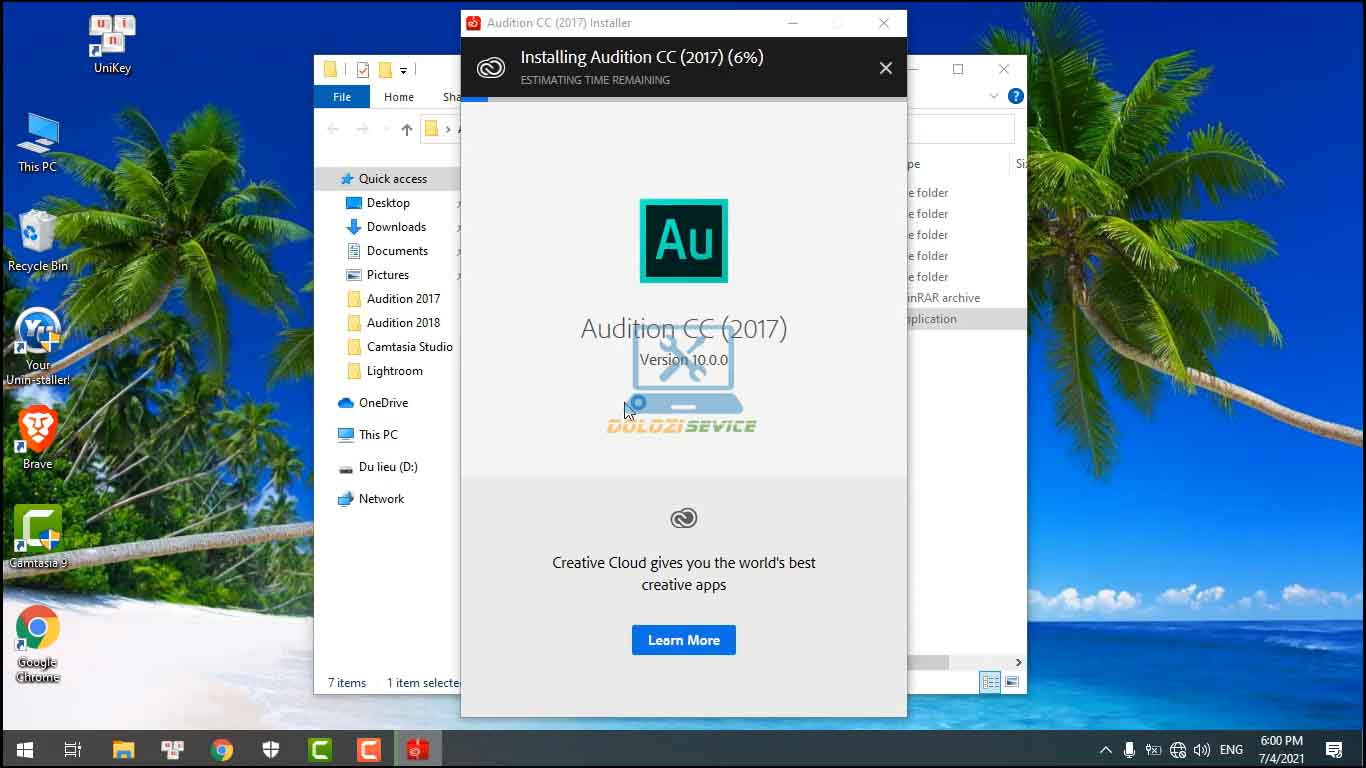The width and height of the screenshot is (1366, 768).
Task: Open the File menu in Explorer
Action: coord(342,97)
